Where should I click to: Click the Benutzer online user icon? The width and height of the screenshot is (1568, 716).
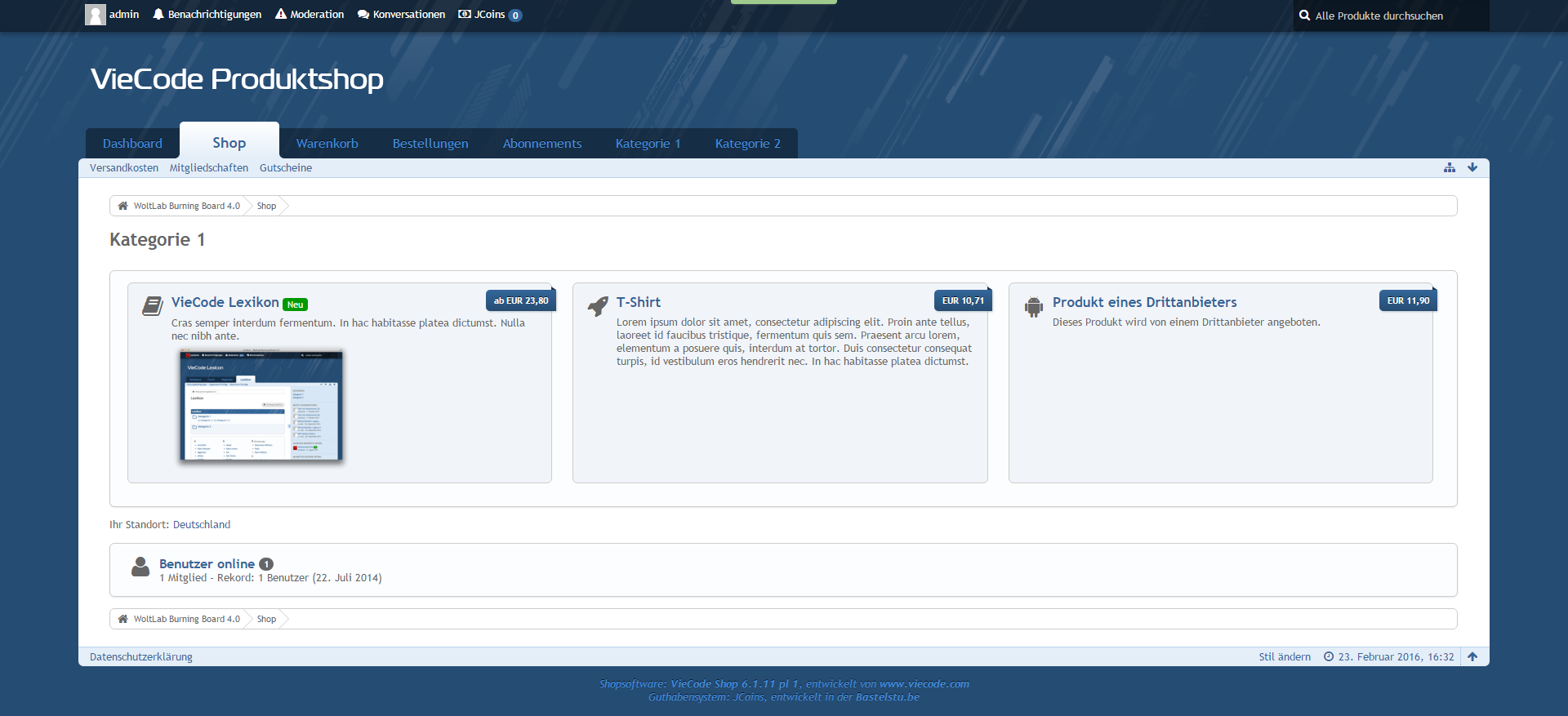point(140,567)
